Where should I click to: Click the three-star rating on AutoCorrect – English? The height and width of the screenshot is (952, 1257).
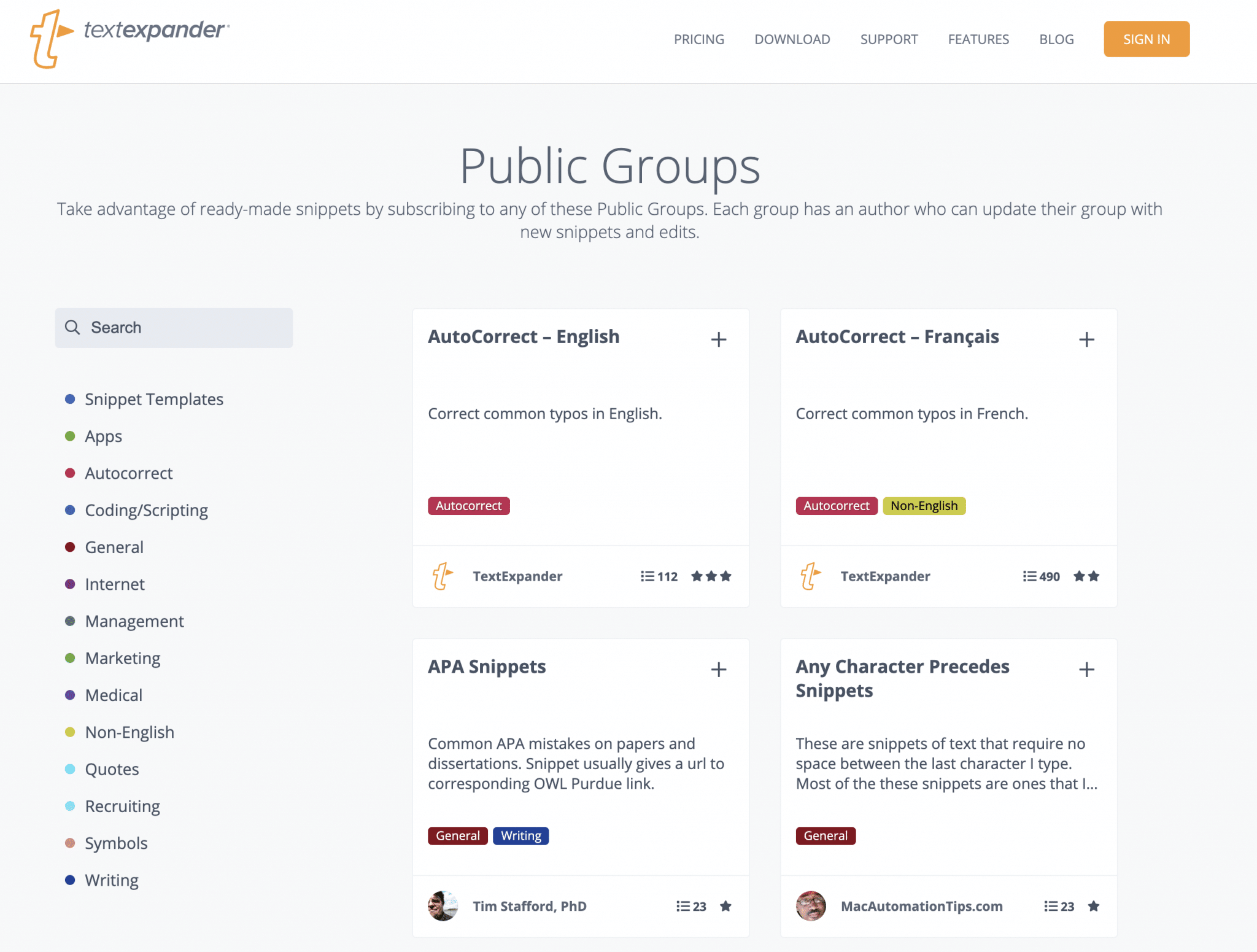[711, 576]
